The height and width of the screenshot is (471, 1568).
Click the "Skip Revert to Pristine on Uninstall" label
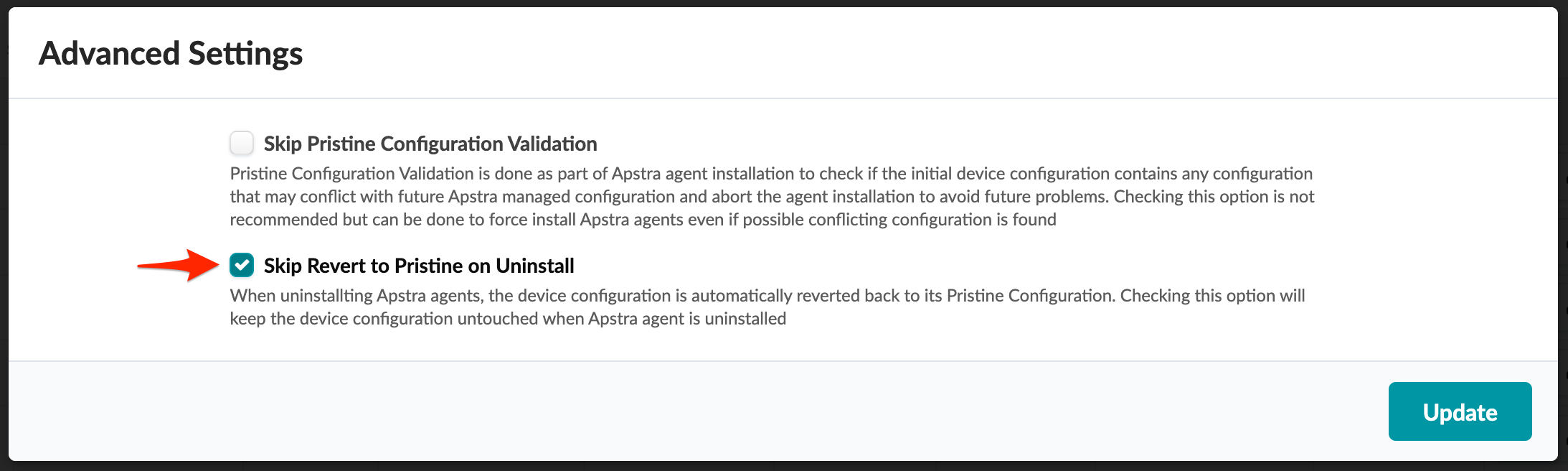418,266
